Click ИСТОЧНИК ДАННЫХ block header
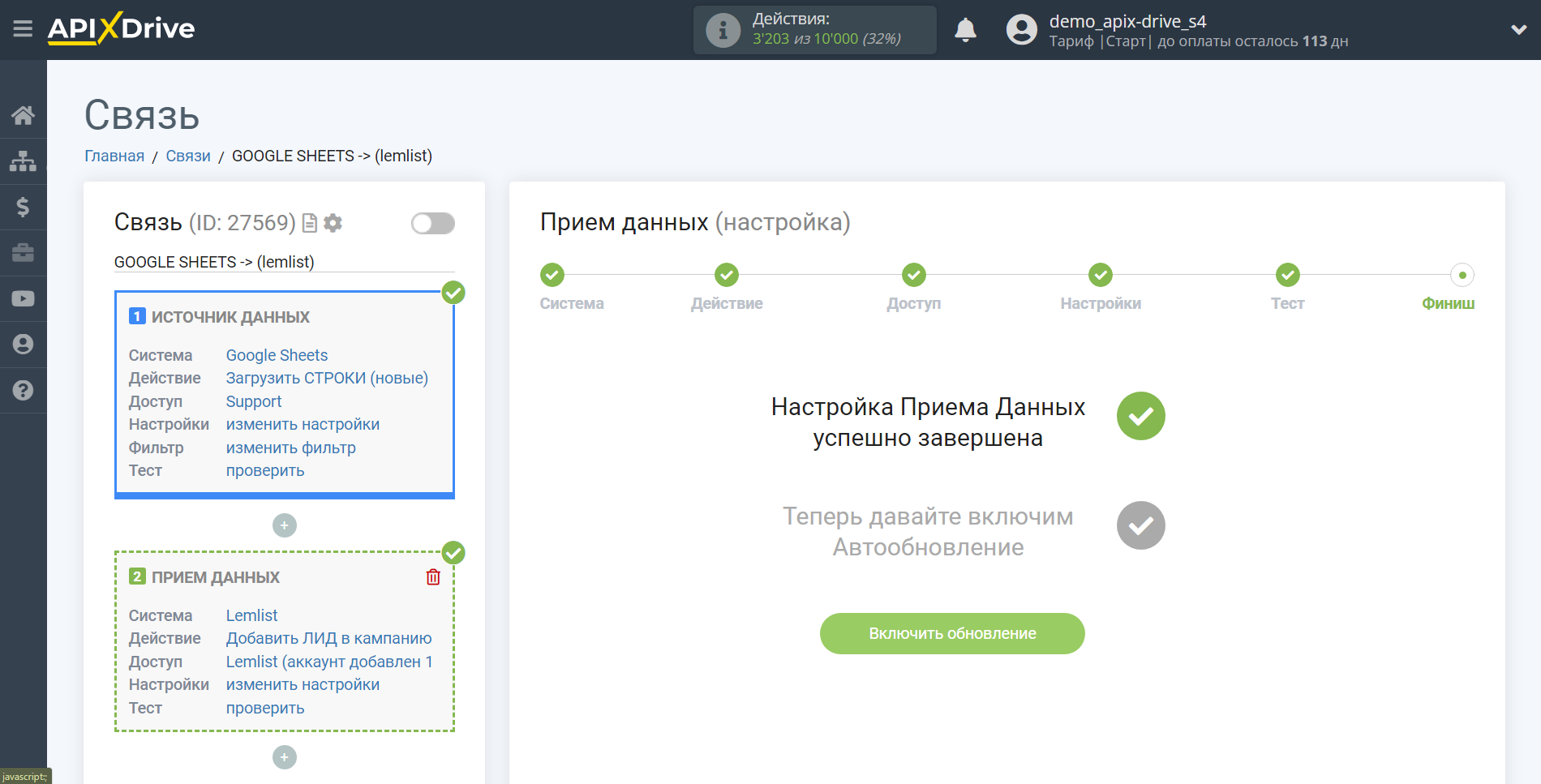1541x784 pixels. [x=230, y=317]
